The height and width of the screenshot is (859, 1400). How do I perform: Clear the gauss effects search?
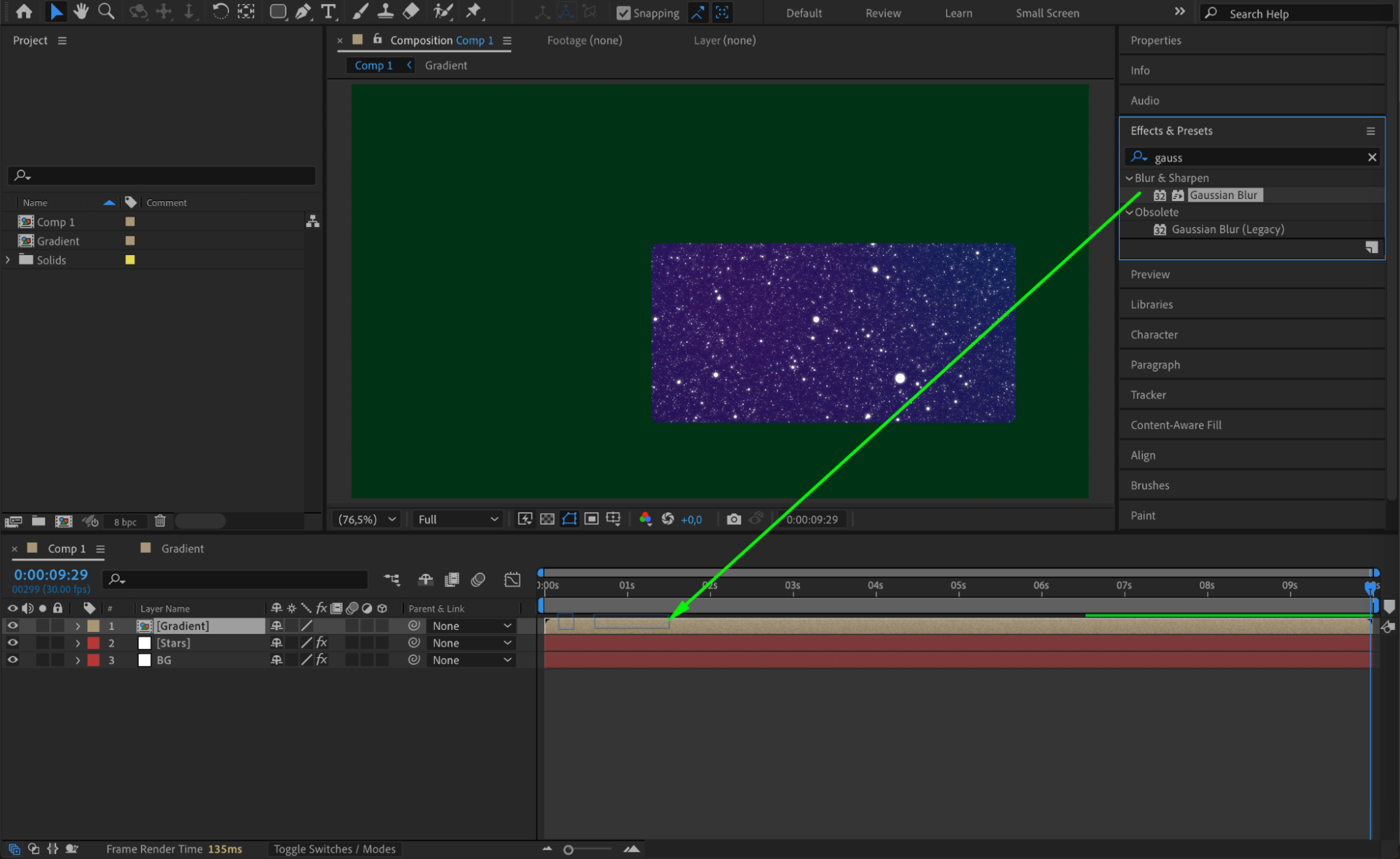(1372, 158)
